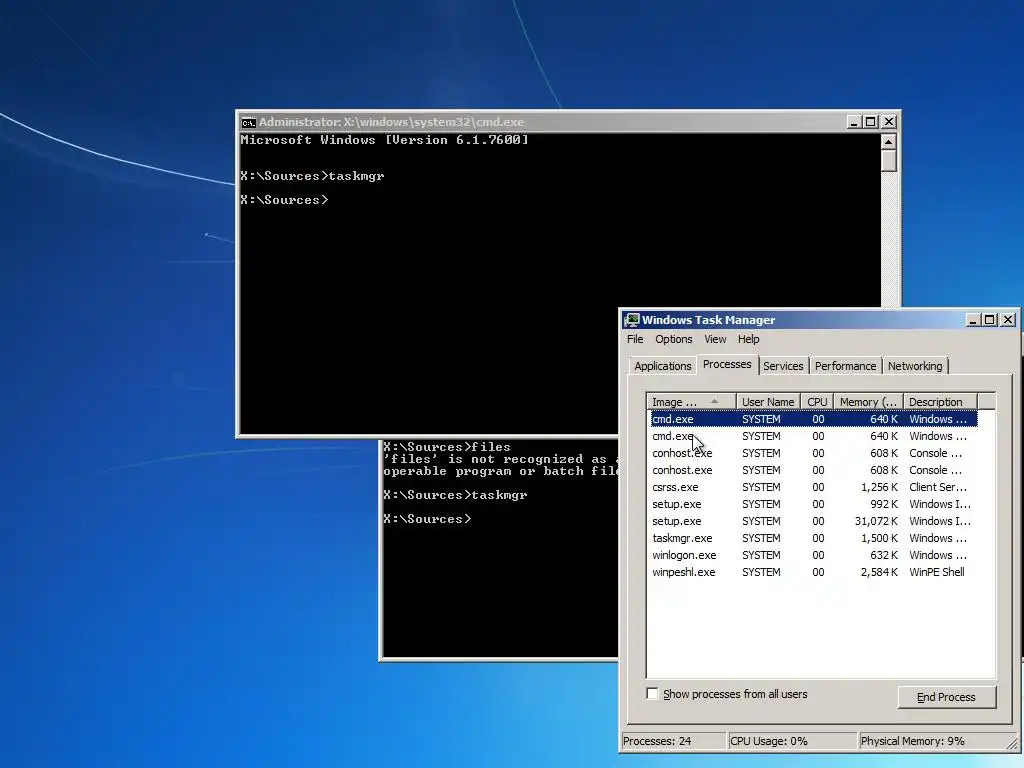Enable Show processes from all users
1024x768 pixels.
tap(652, 694)
